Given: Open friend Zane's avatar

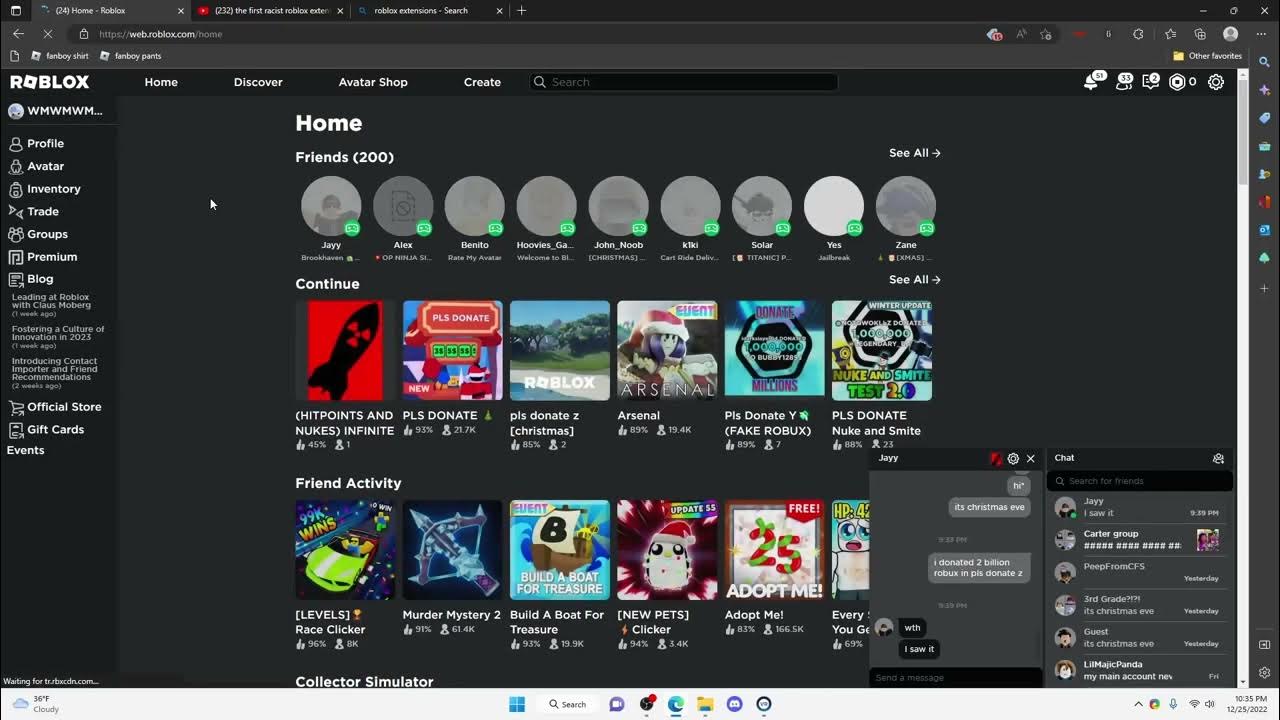Looking at the screenshot, I should pyautogui.click(x=906, y=207).
